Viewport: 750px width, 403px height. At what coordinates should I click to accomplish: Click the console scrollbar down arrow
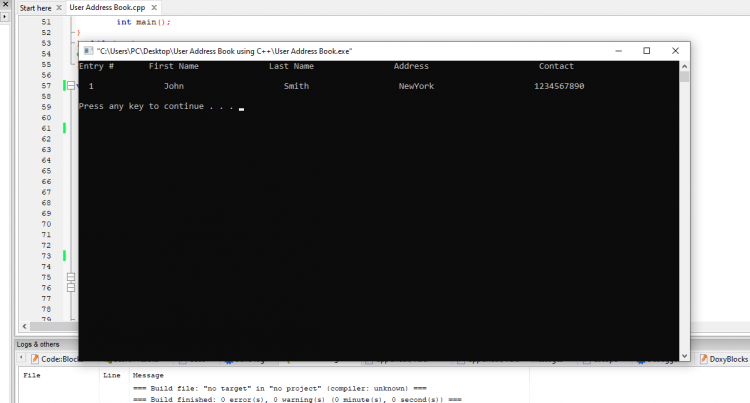click(x=684, y=356)
